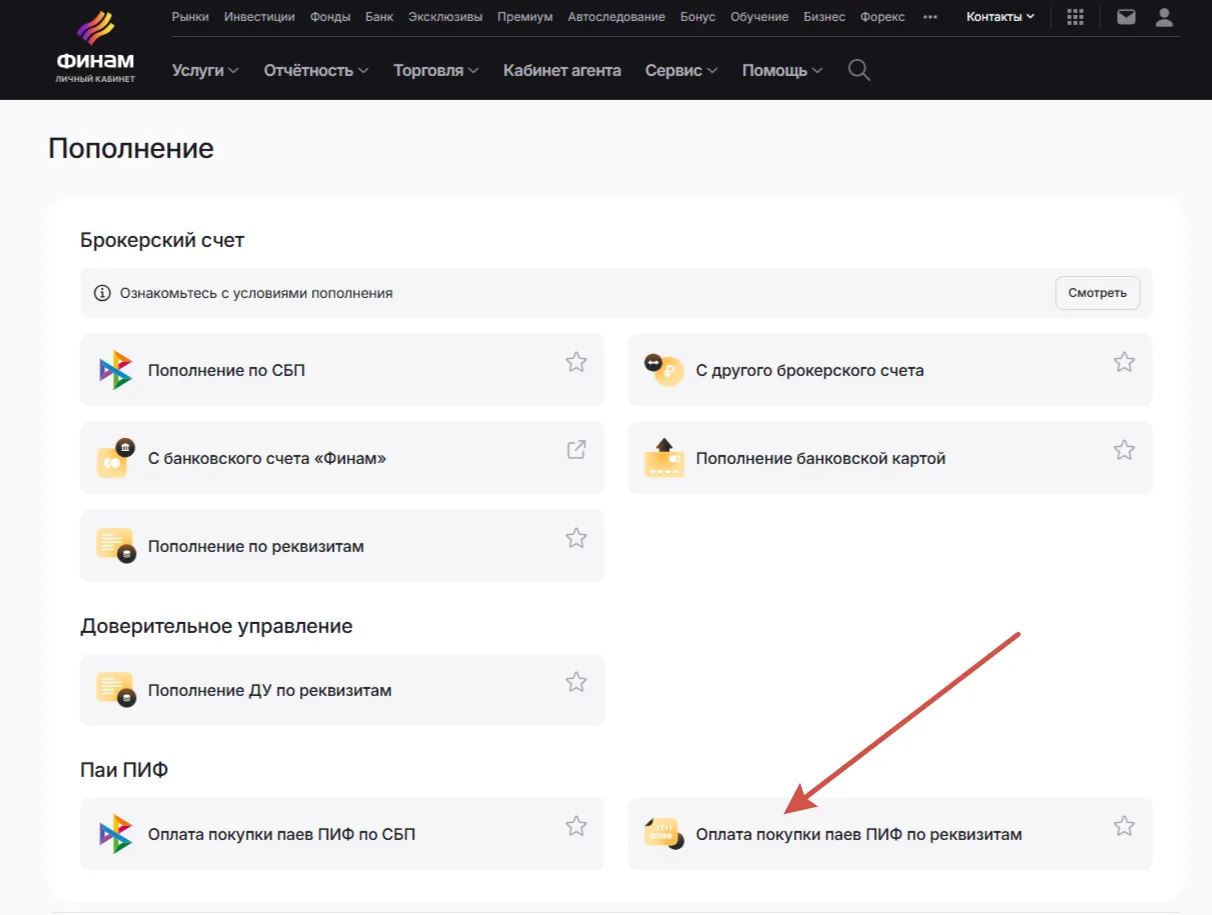This screenshot has height=915, width=1212.
Task: Click the icon for С банковского счета «Финам»
Action: point(115,458)
